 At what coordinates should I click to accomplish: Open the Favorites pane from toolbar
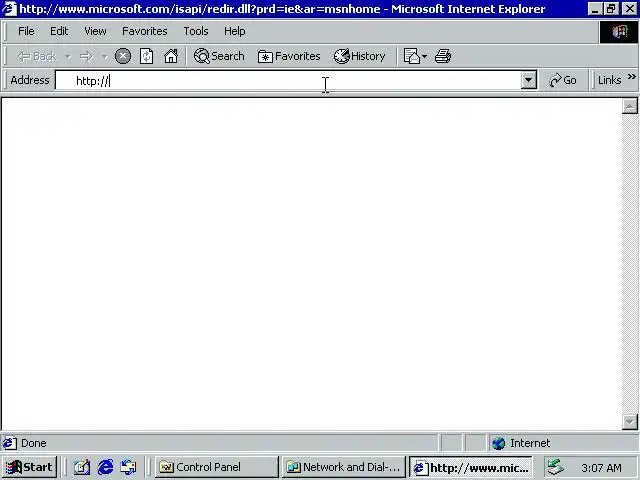[289, 56]
